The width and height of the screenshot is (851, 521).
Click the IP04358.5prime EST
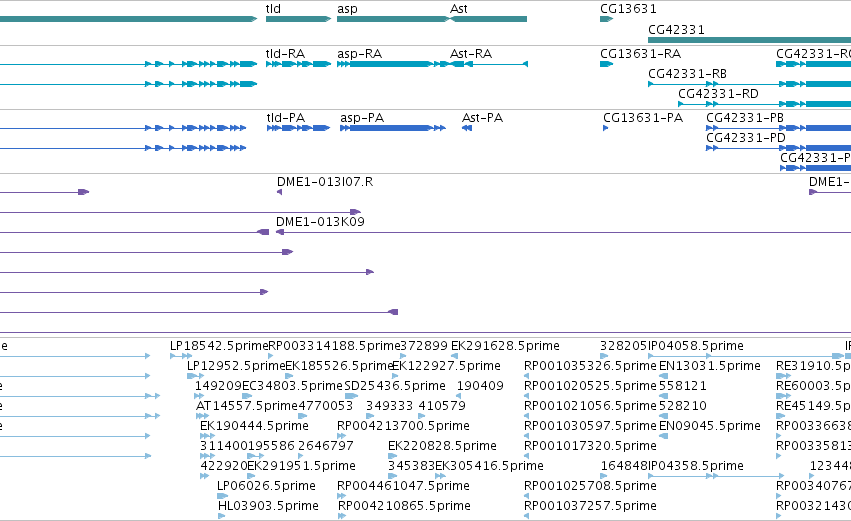point(716,476)
